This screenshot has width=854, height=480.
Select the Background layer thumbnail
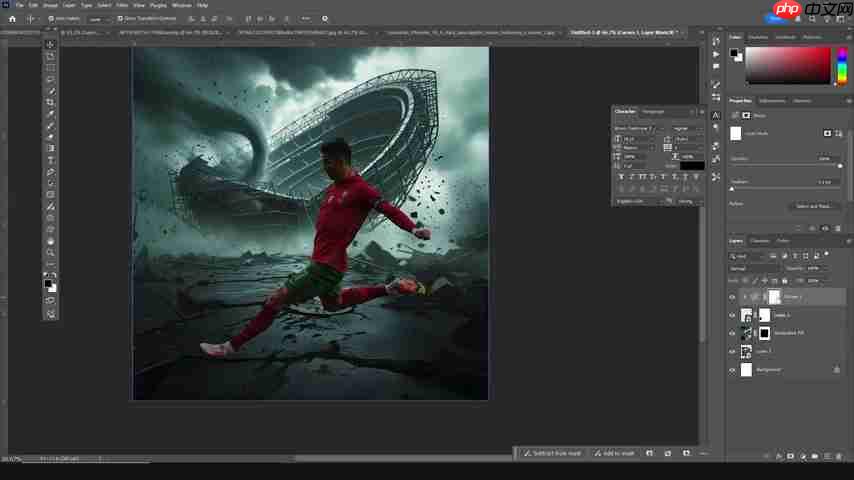(x=746, y=370)
